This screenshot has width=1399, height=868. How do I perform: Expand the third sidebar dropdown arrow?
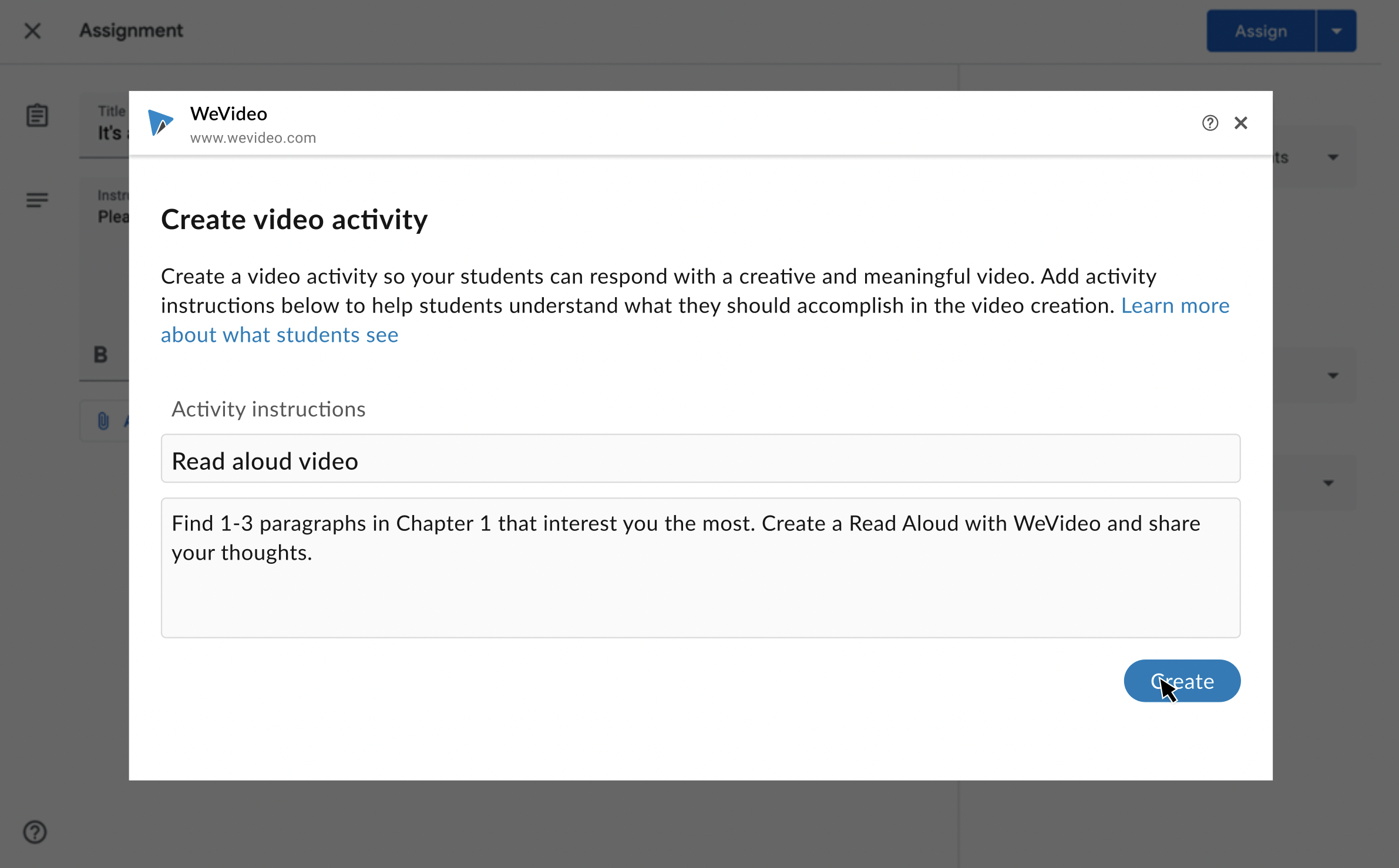1329,483
